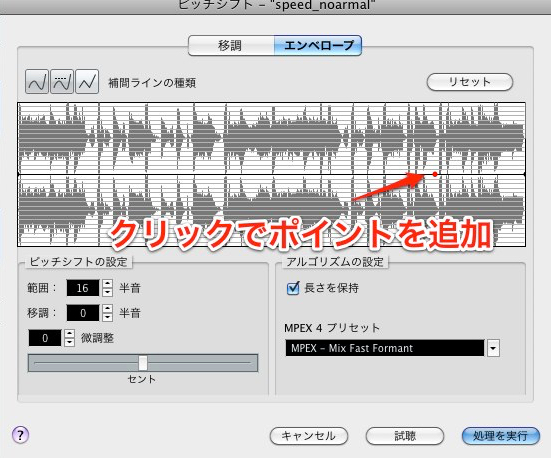Increase the 範囲 semitone value

tap(108, 284)
